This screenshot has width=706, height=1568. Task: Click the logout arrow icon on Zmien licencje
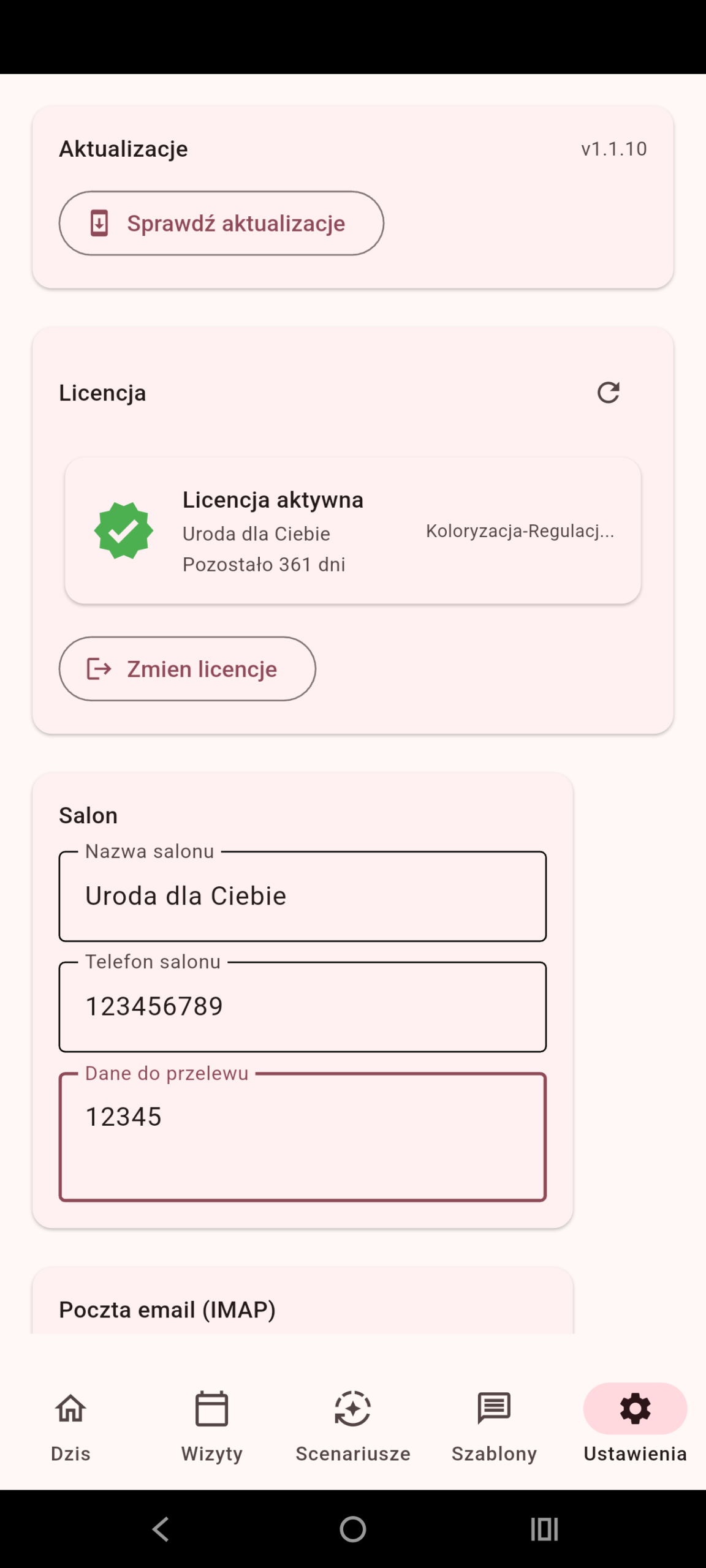click(x=99, y=669)
